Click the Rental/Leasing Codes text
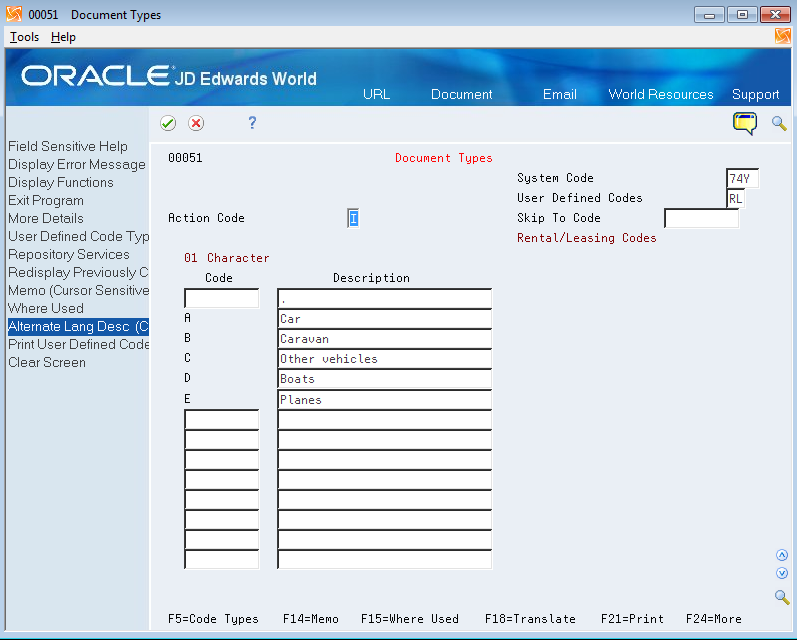 coord(587,238)
